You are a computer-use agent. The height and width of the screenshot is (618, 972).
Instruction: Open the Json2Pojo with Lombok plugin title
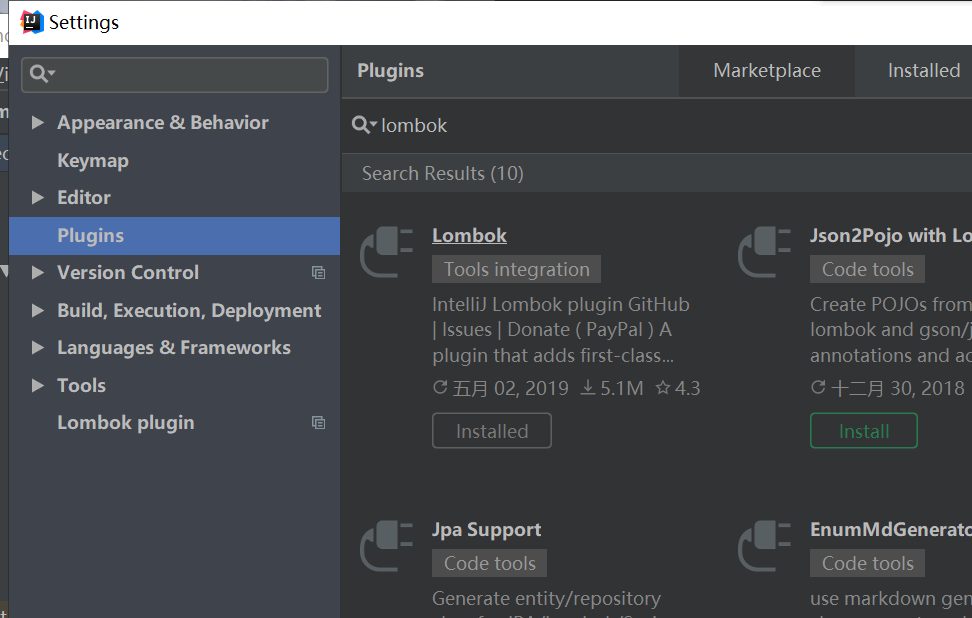click(x=891, y=236)
